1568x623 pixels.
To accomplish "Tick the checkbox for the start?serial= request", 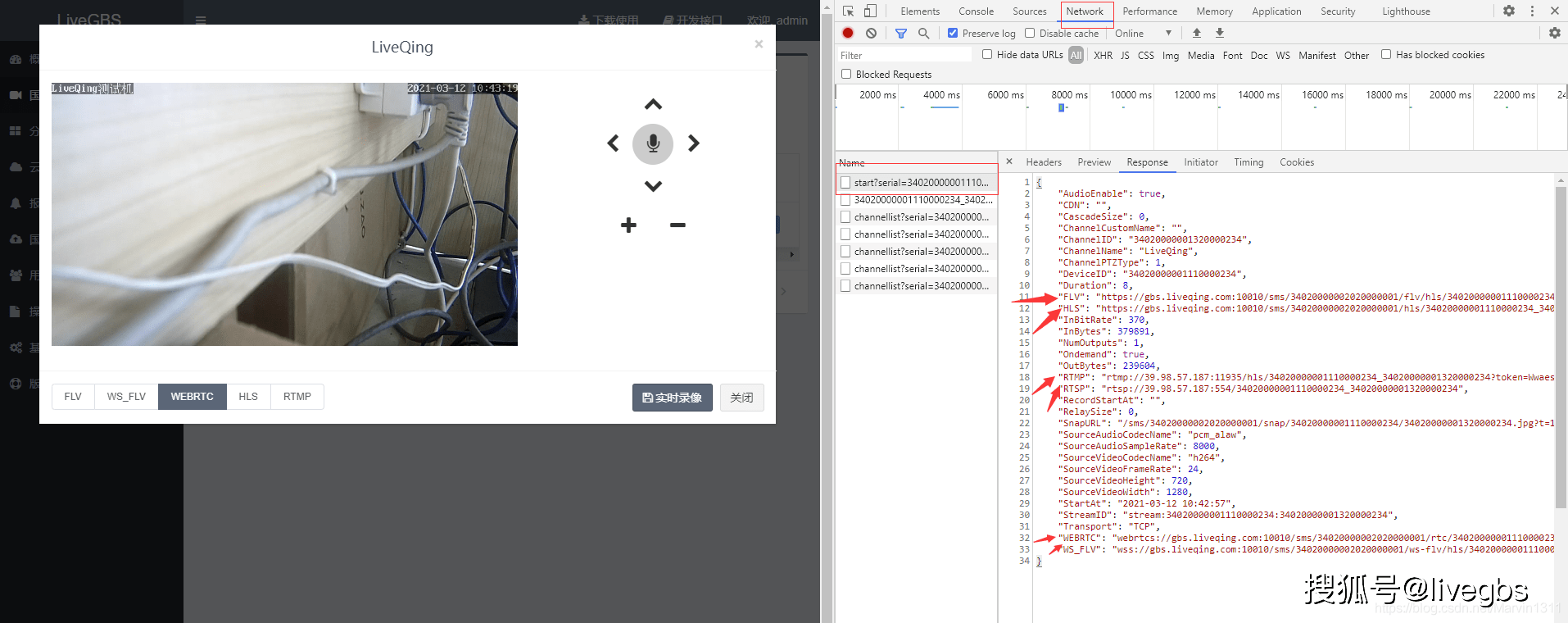I will (845, 183).
